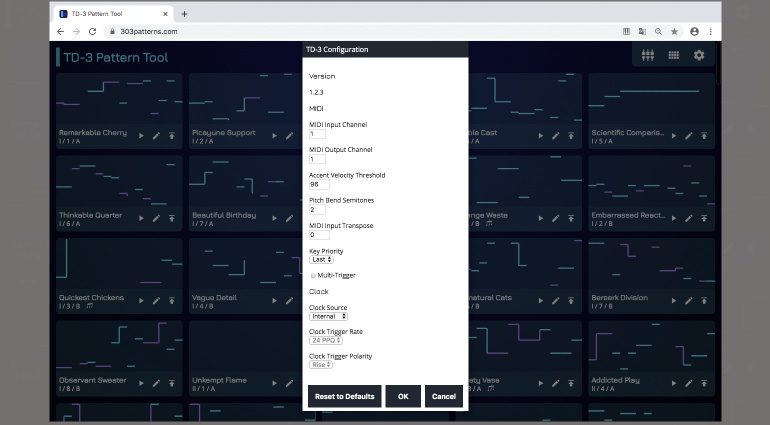Edit the Berserk Division pattern
Viewport: 770px width, 425px height.
pos(688,300)
